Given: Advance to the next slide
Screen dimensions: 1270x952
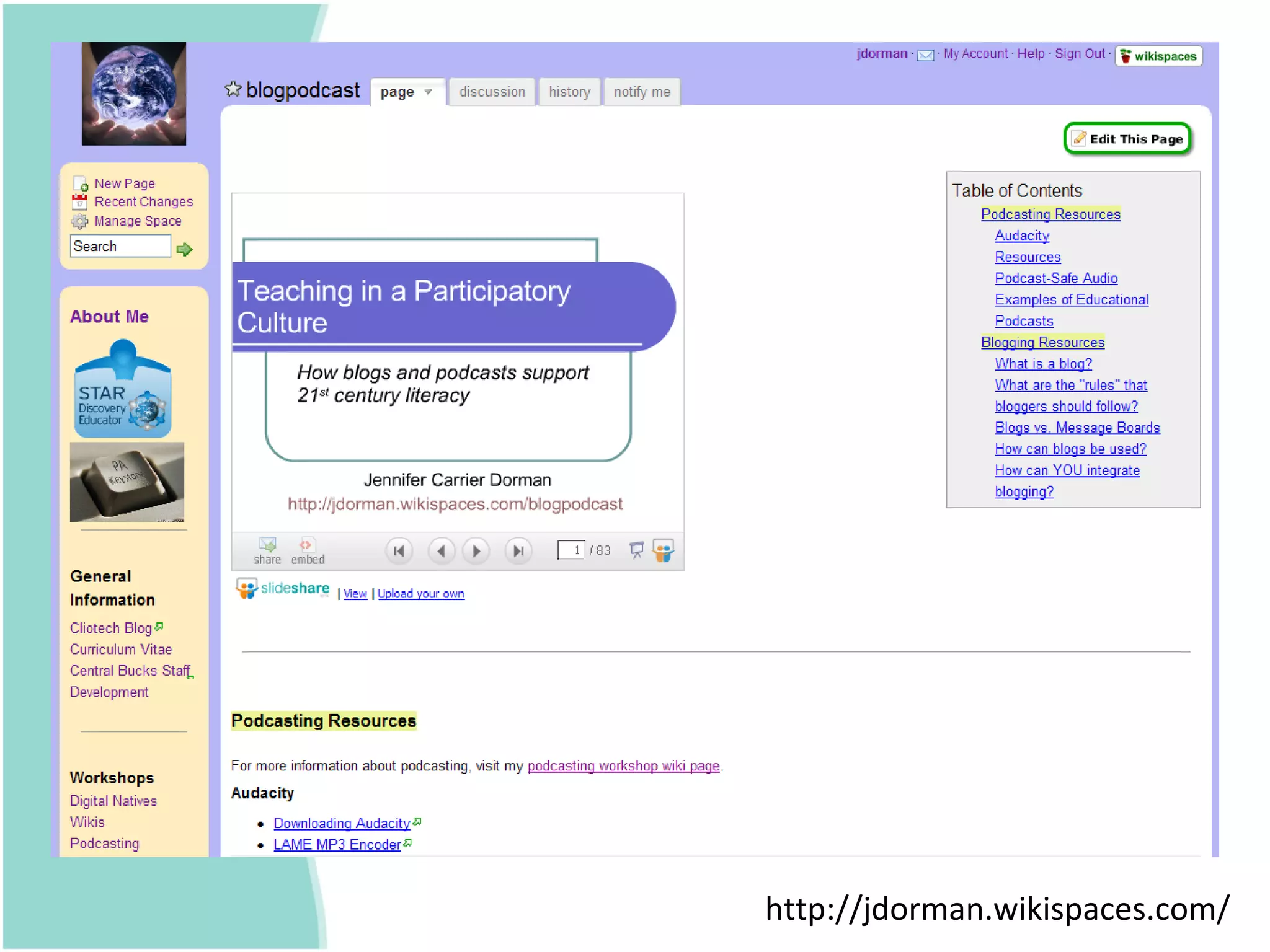Looking at the screenshot, I should [476, 550].
